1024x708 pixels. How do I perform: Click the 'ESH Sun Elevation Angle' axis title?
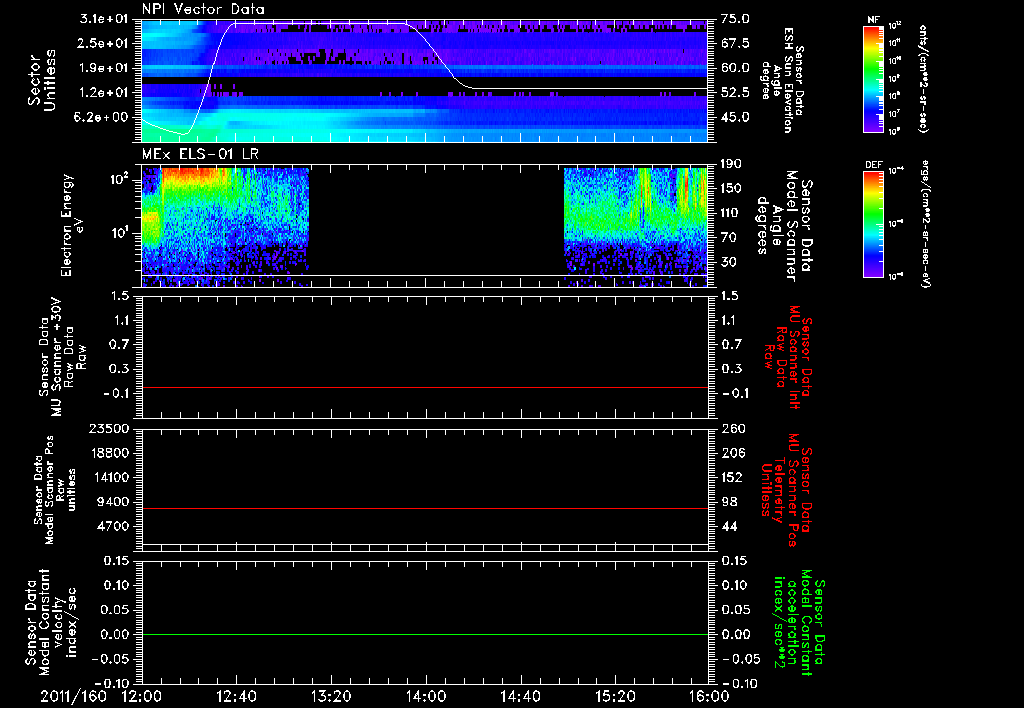tap(783, 80)
